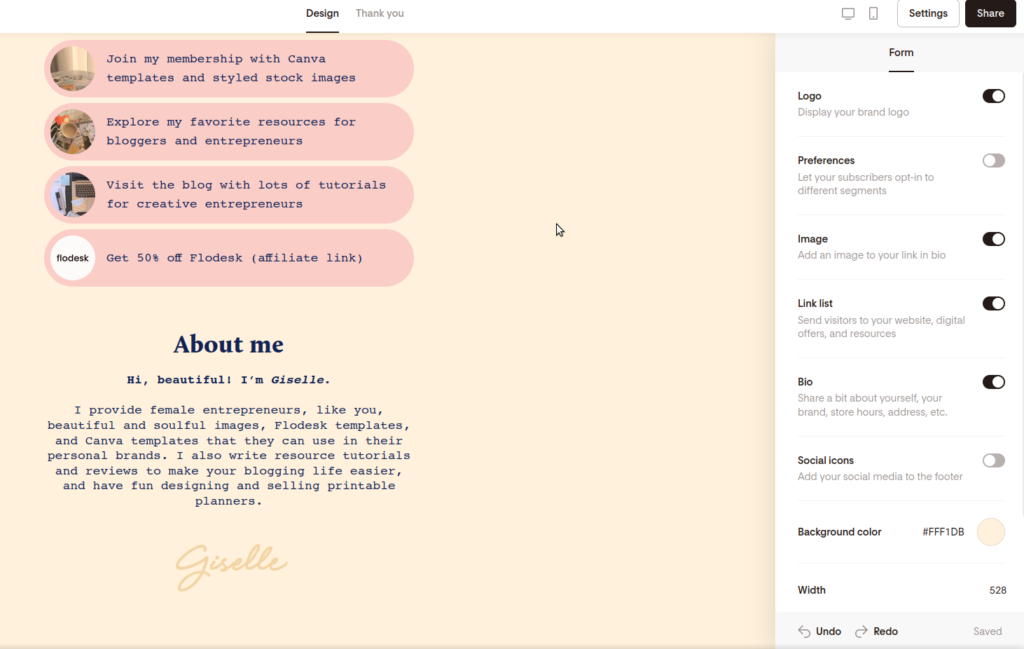Click the Link list label
1024x649 pixels.
coord(815,304)
